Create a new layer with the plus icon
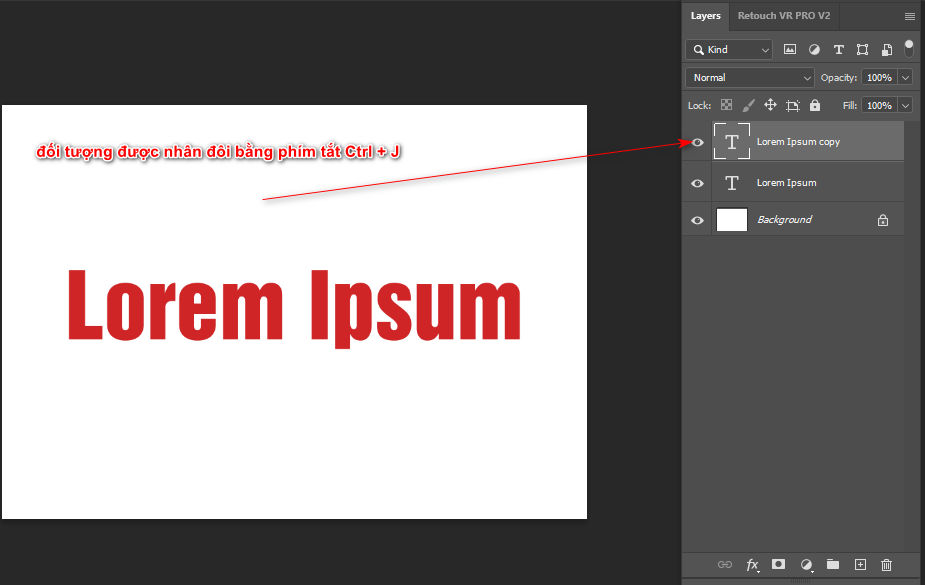 pyautogui.click(x=859, y=565)
